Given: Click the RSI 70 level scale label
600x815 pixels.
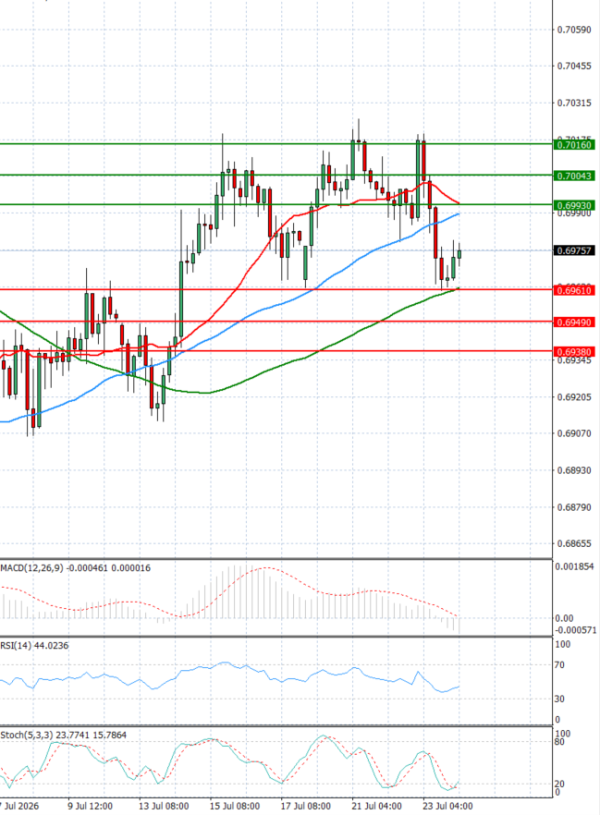Looking at the screenshot, I should coord(559,665).
